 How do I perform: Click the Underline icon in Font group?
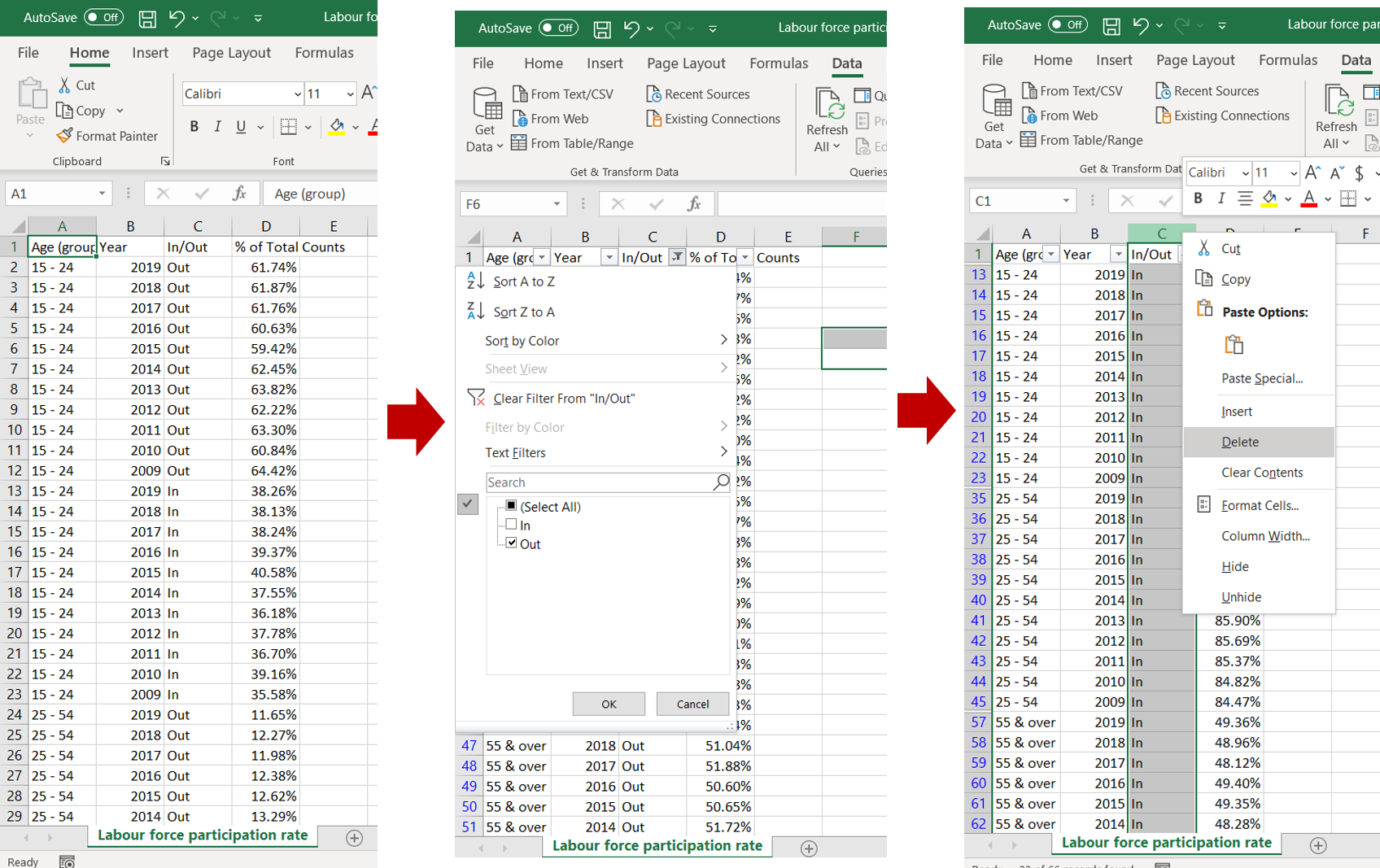[x=241, y=127]
